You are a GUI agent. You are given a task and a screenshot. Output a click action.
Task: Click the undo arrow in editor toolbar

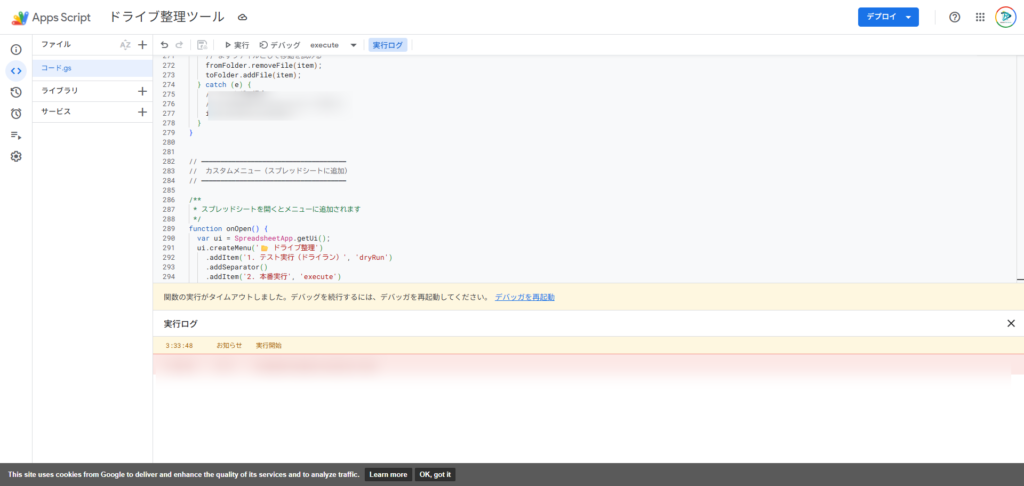pyautogui.click(x=165, y=45)
